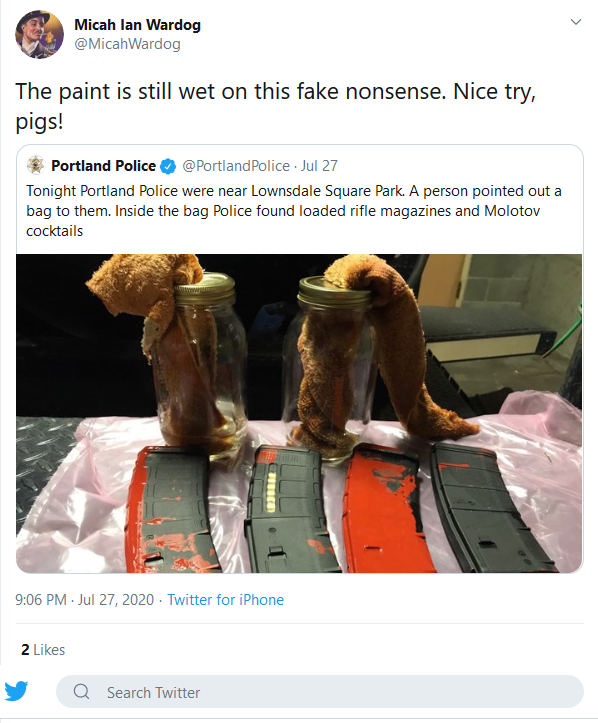Screen dimensions: 598x723
Task: Open the Twitter bird logo home
Action: [x=17, y=691]
